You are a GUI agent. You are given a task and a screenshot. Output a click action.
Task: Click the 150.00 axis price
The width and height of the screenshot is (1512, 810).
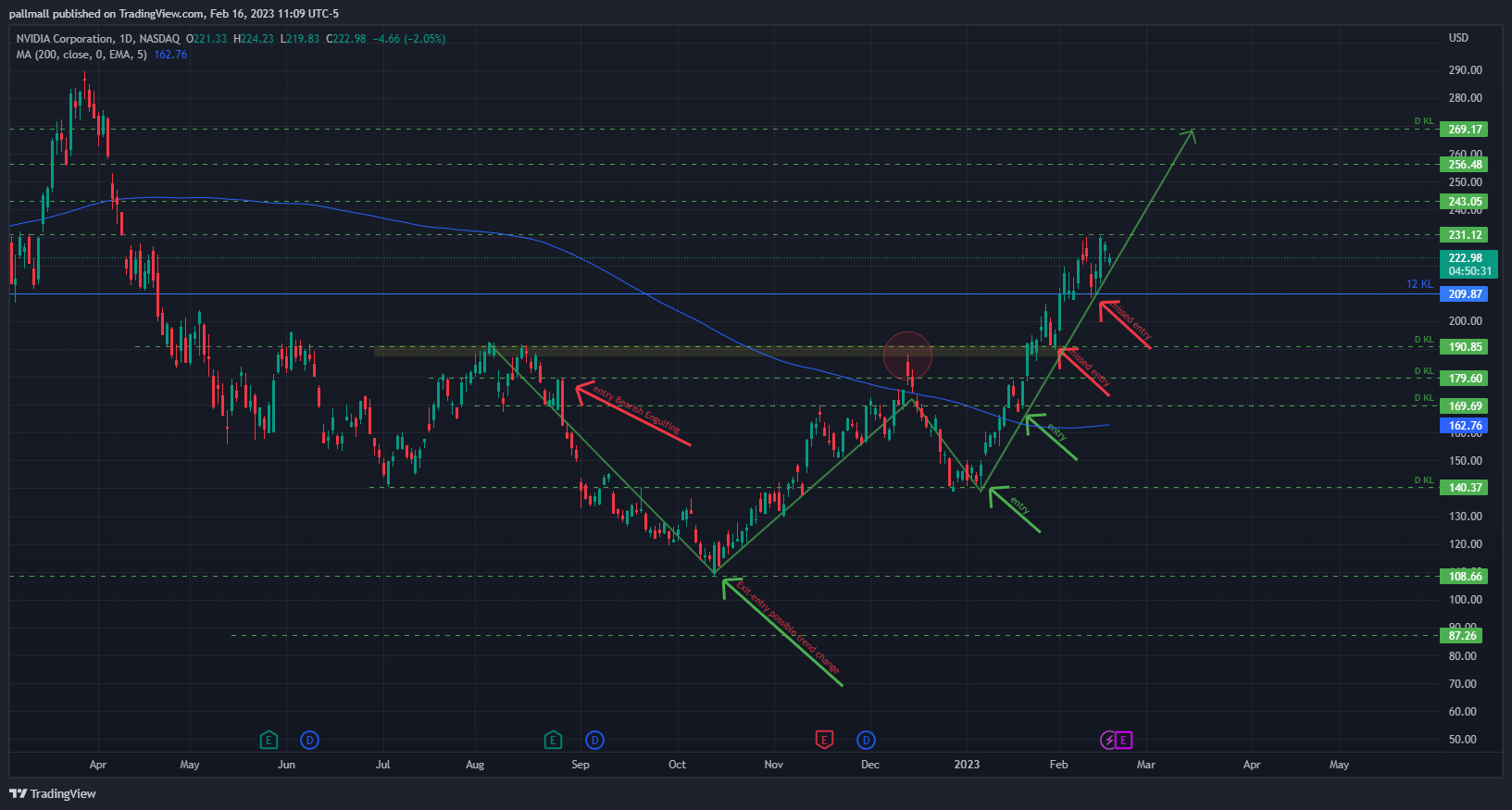1466,461
